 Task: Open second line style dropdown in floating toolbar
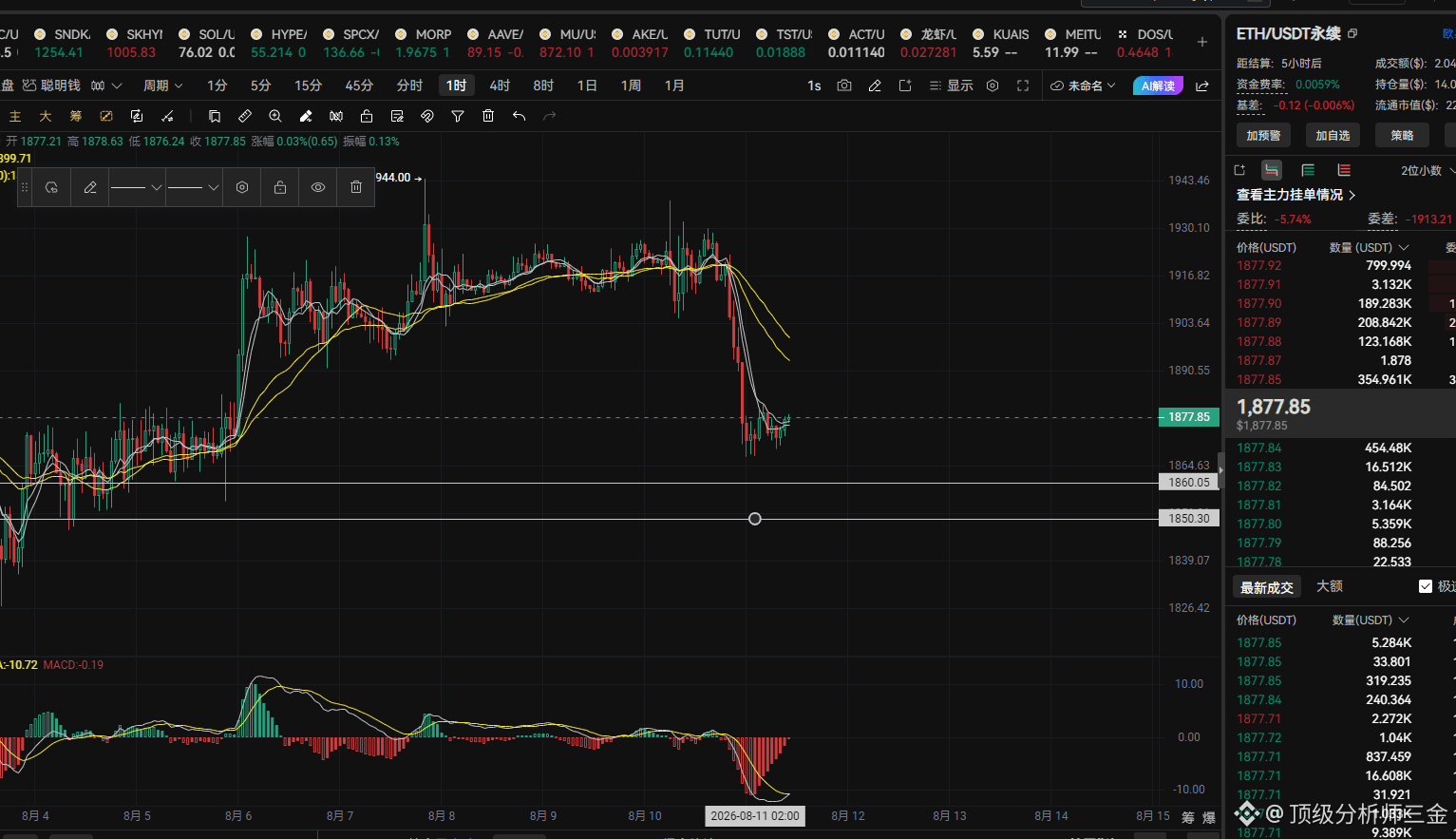click(194, 187)
